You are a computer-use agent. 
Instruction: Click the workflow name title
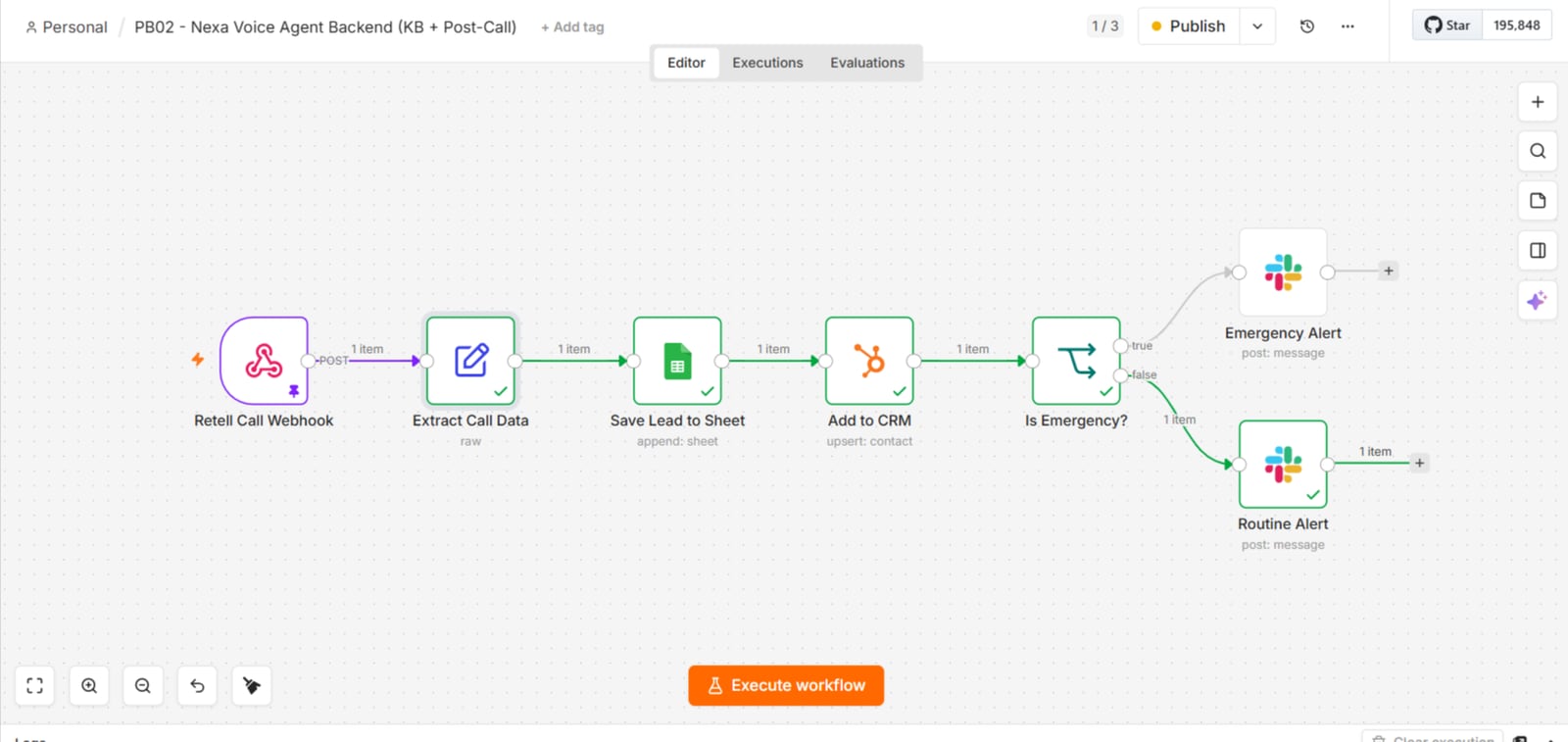pos(325,27)
